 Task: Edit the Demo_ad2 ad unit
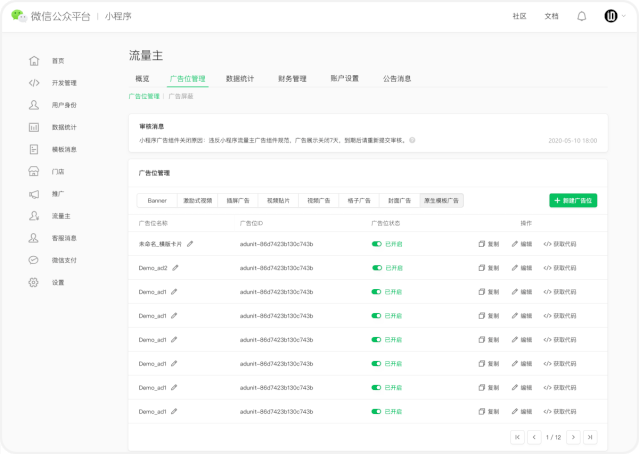[522, 268]
